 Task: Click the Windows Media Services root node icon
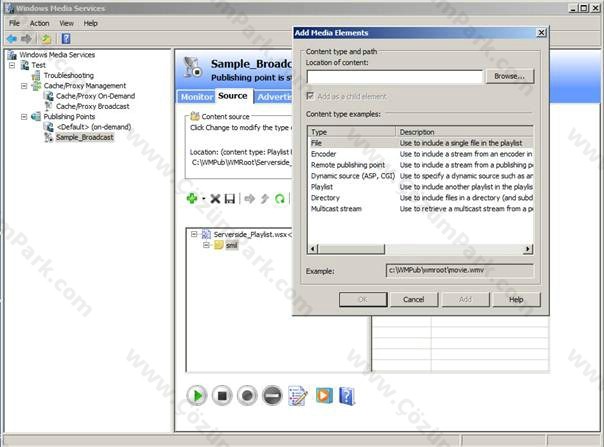click(12, 55)
